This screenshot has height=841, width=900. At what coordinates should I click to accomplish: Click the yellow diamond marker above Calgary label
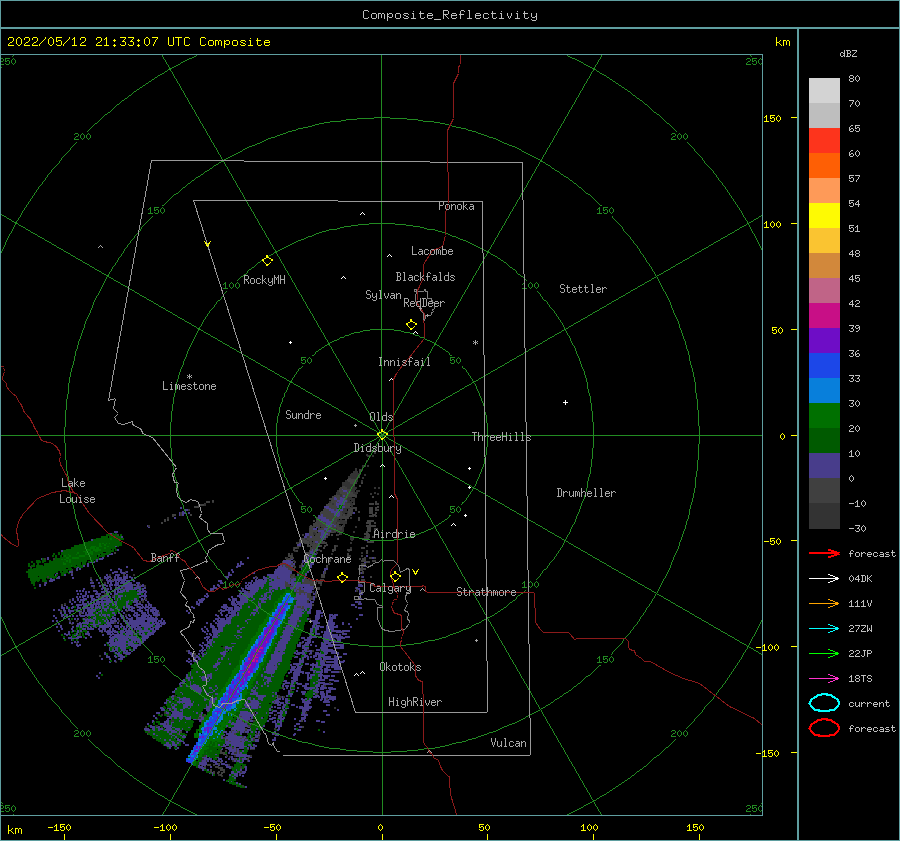click(x=395, y=576)
